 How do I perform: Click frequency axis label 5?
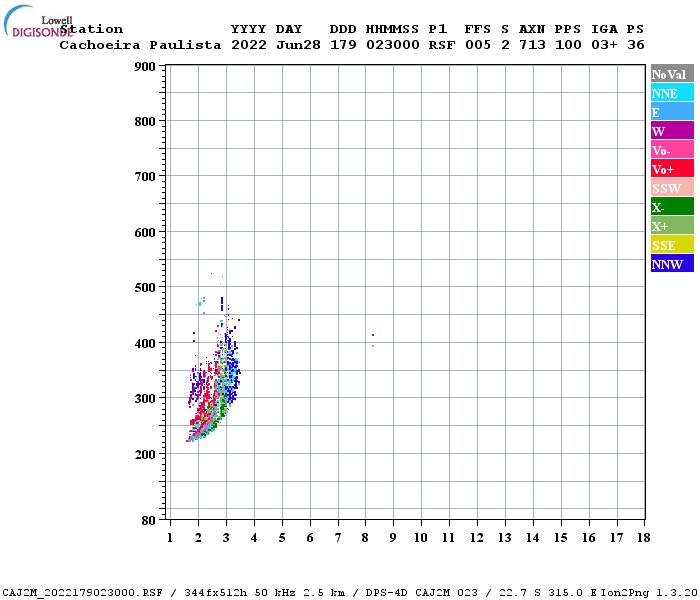[282, 538]
